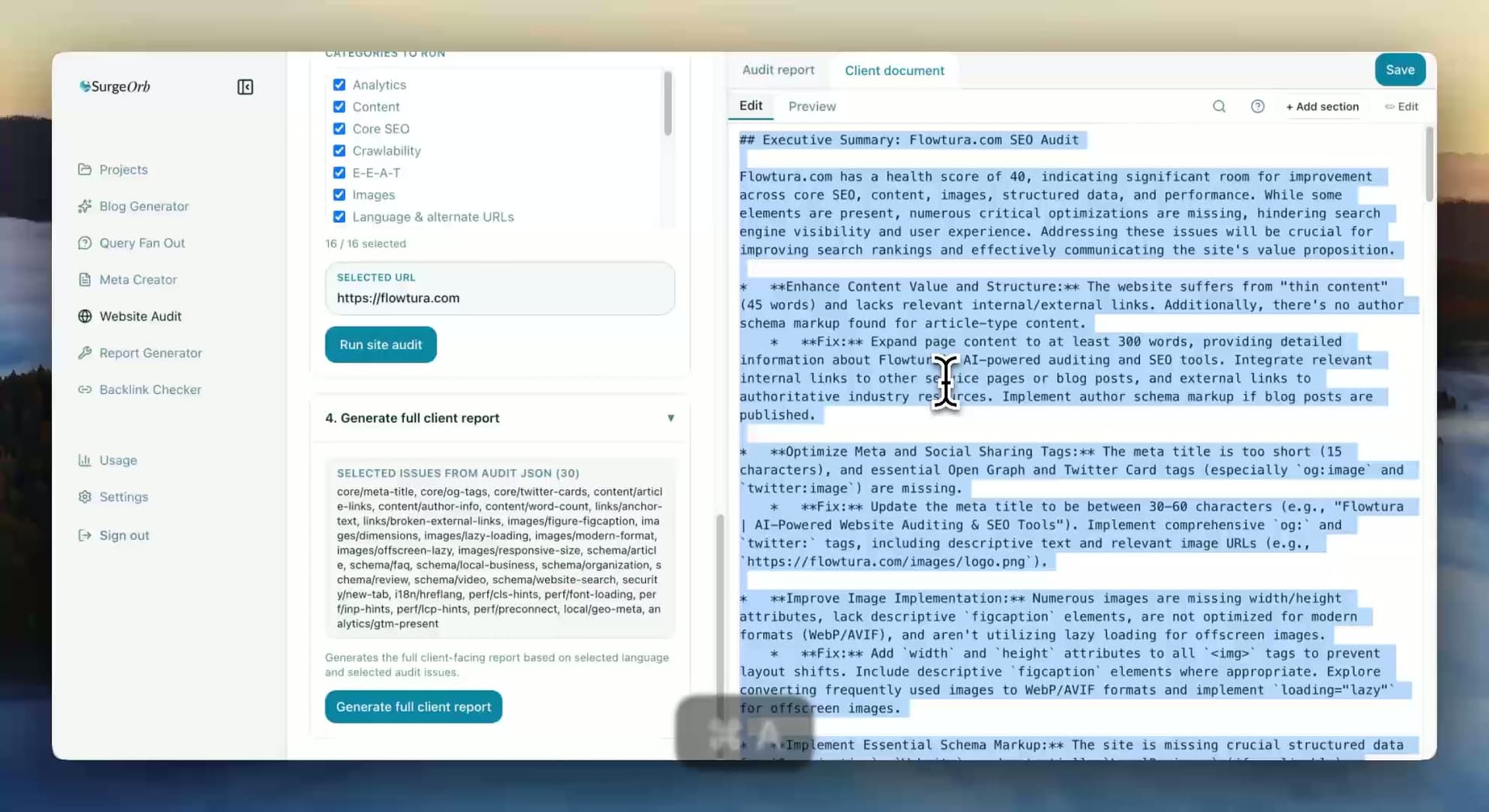
Task: Uncheck Language & alternate URLs
Action: click(x=339, y=217)
